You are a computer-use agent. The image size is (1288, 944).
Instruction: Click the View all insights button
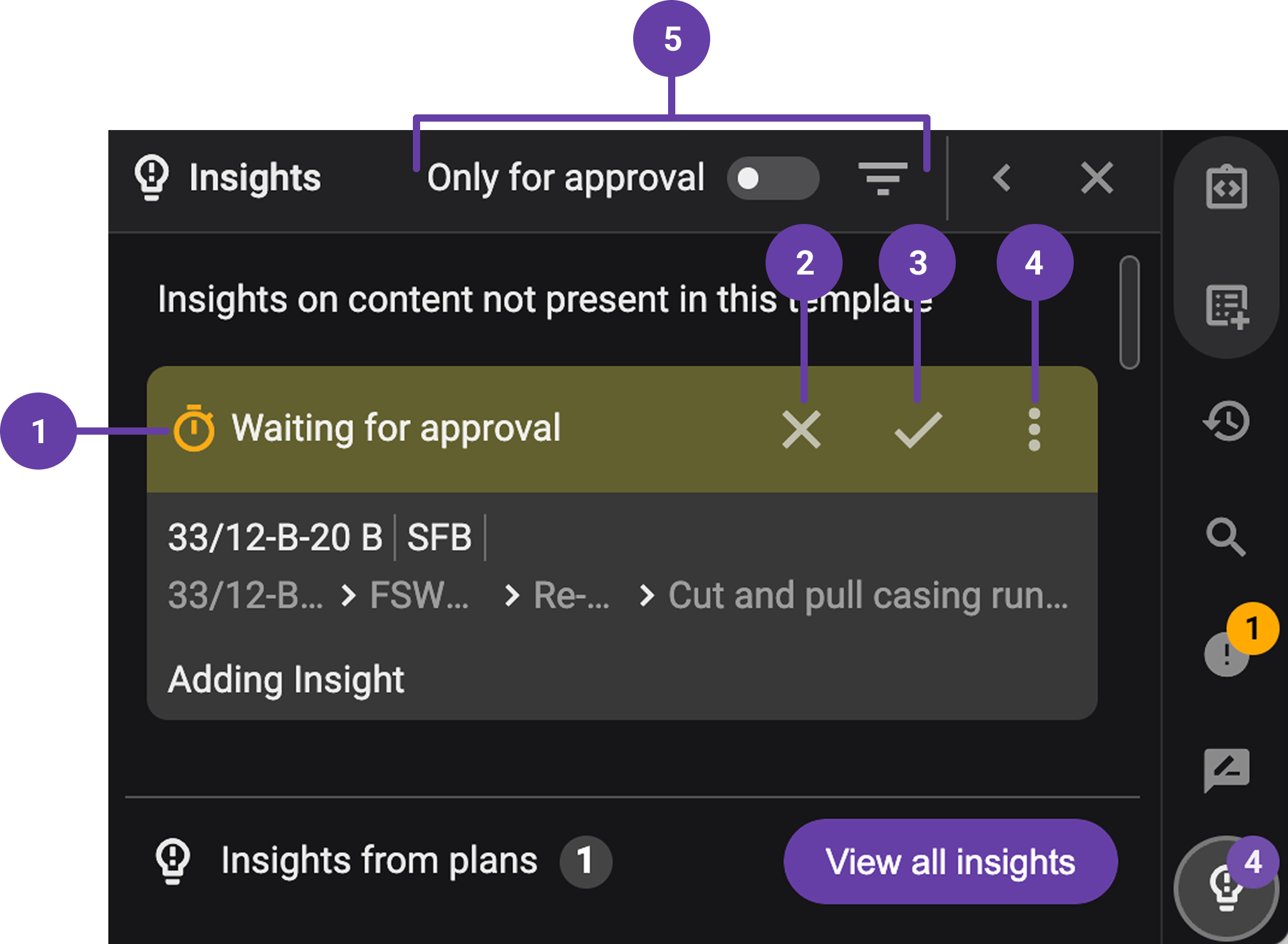pos(950,862)
